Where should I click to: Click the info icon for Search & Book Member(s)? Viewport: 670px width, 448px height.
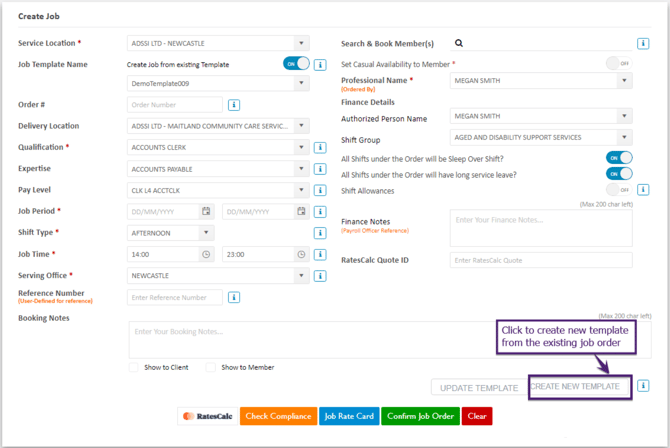tap(643, 43)
